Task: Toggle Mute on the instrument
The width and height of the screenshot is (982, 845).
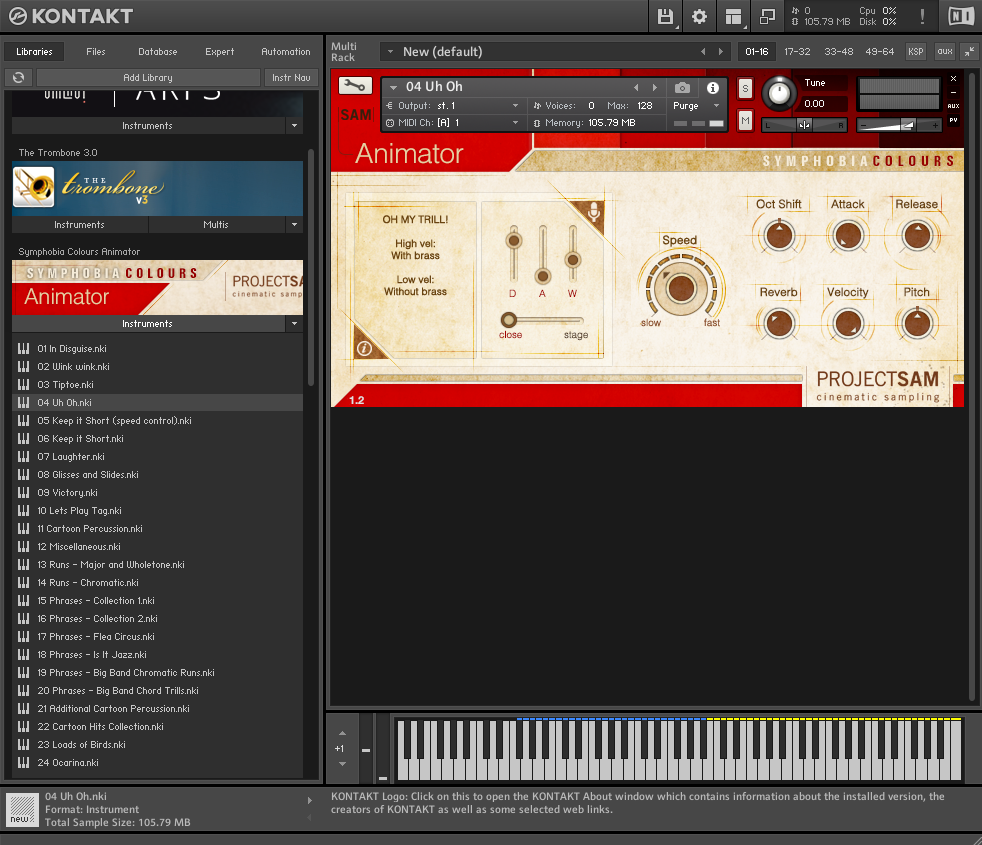Action: coord(745,120)
